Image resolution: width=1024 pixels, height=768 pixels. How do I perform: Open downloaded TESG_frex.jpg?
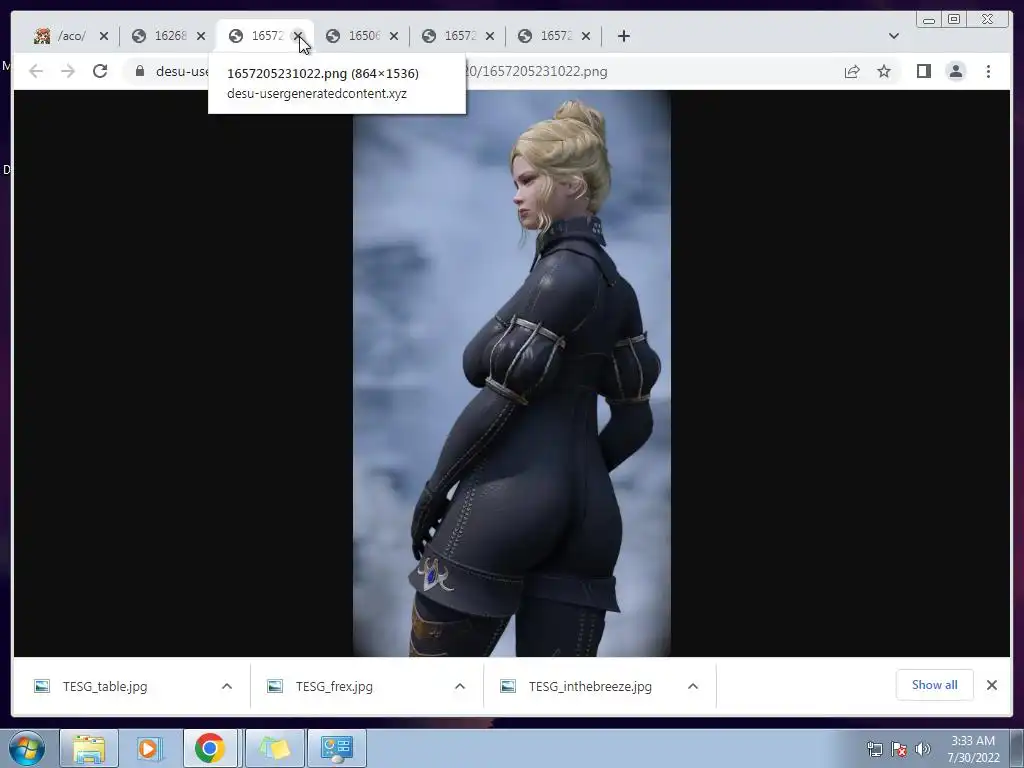[334, 686]
